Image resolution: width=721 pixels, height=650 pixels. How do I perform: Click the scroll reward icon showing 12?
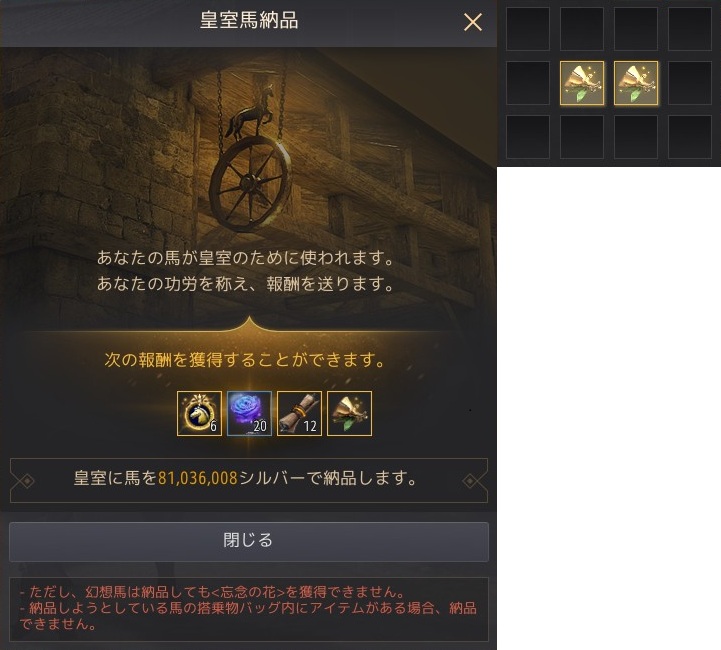(x=299, y=413)
